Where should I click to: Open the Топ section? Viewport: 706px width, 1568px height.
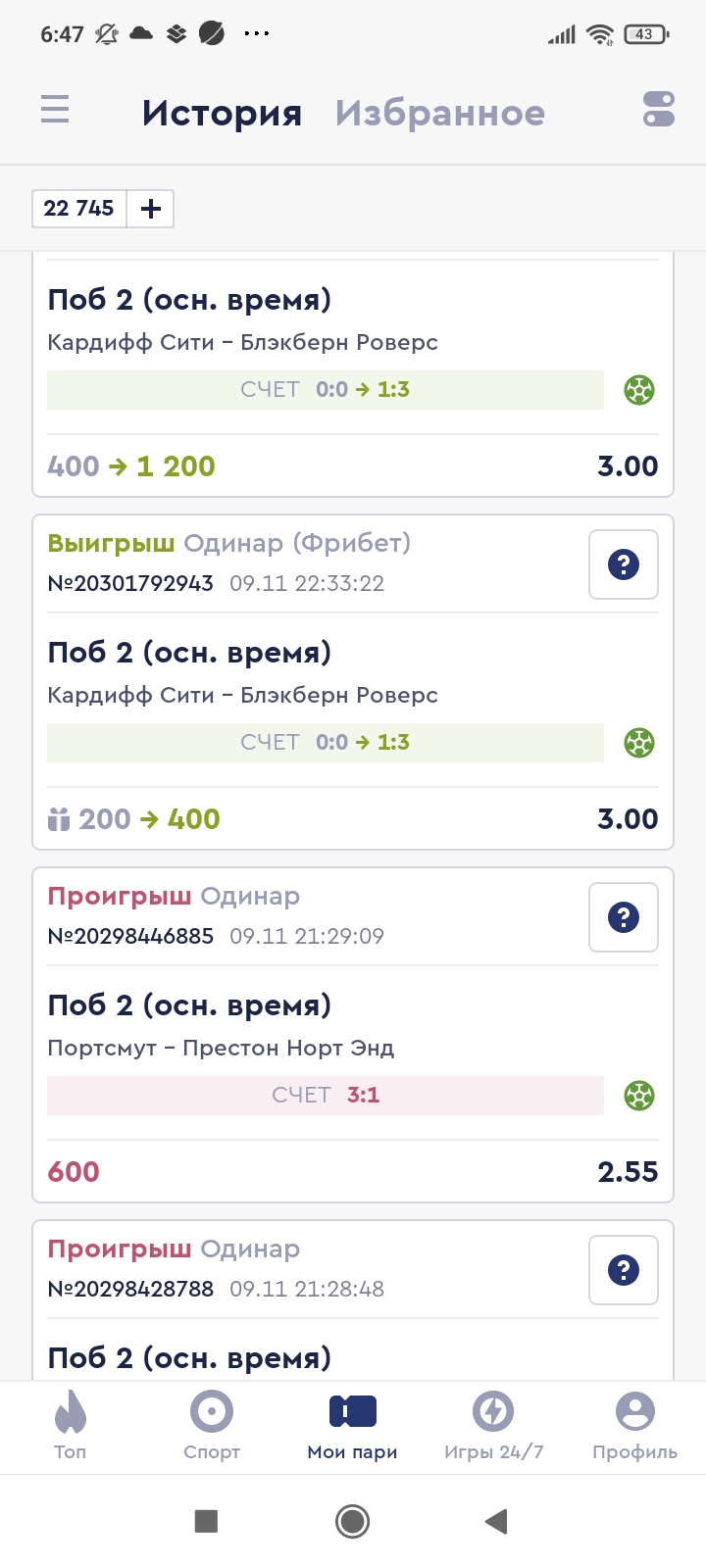point(70,1425)
